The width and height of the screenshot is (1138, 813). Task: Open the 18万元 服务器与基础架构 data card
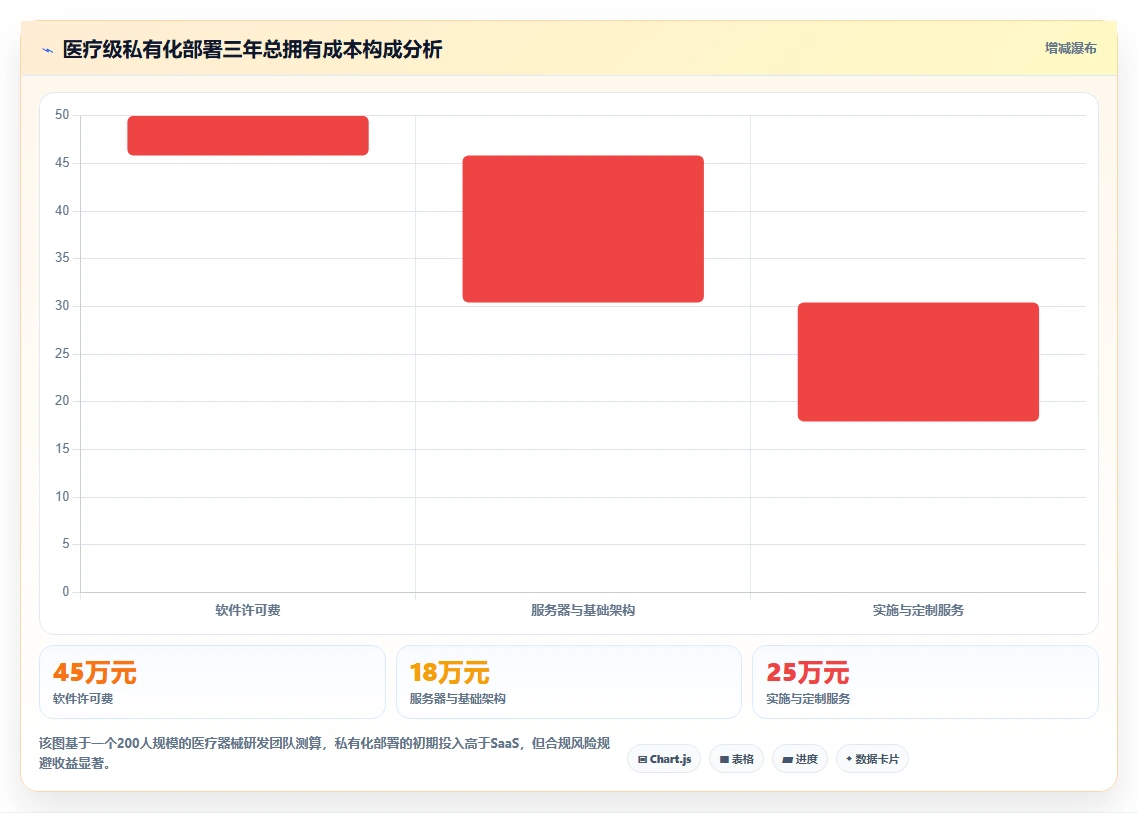pyautogui.click(x=569, y=682)
